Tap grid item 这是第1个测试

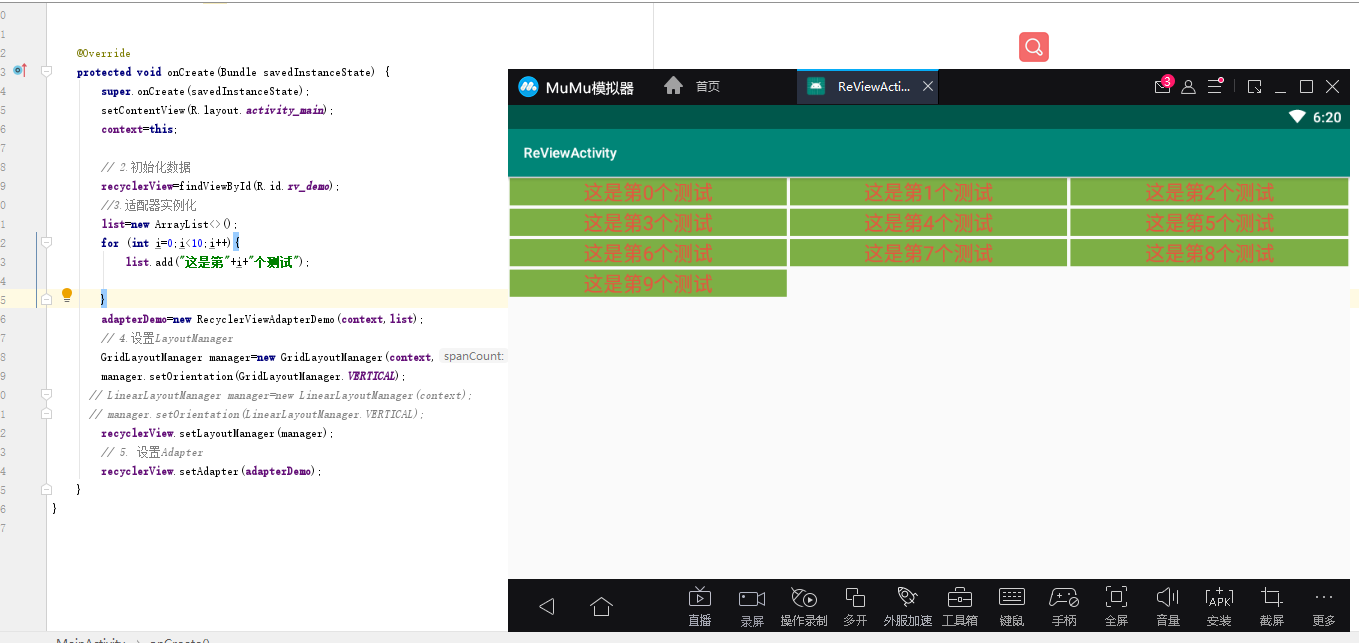pos(928,192)
